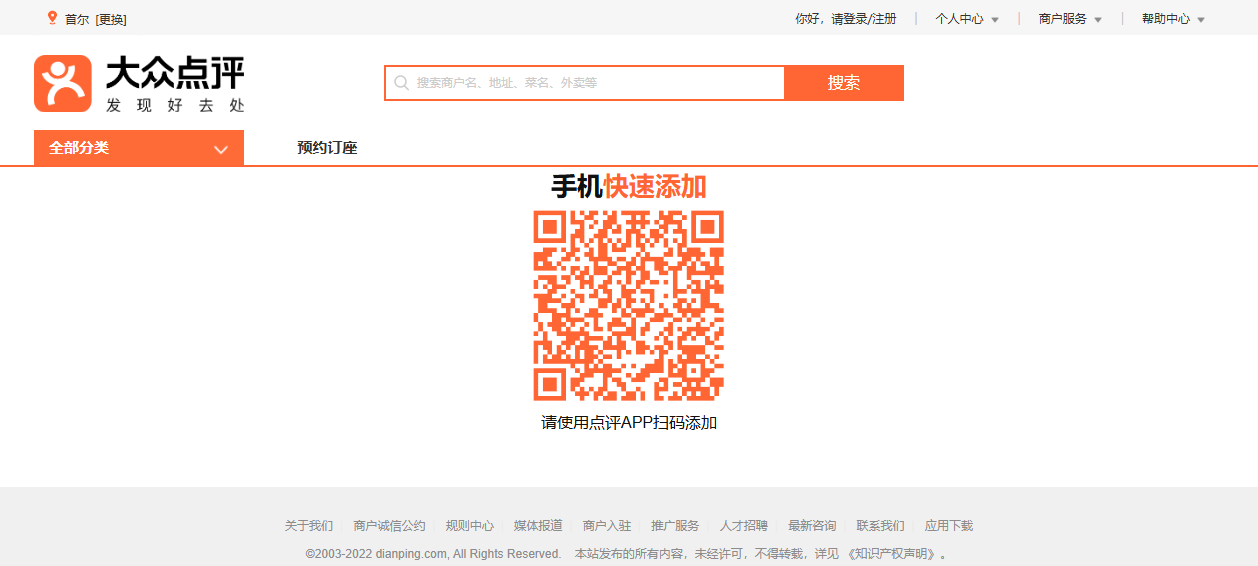Viewport: 1258px width, 566px height.
Task: Open 媒体报道 footer link
Action: point(538,526)
